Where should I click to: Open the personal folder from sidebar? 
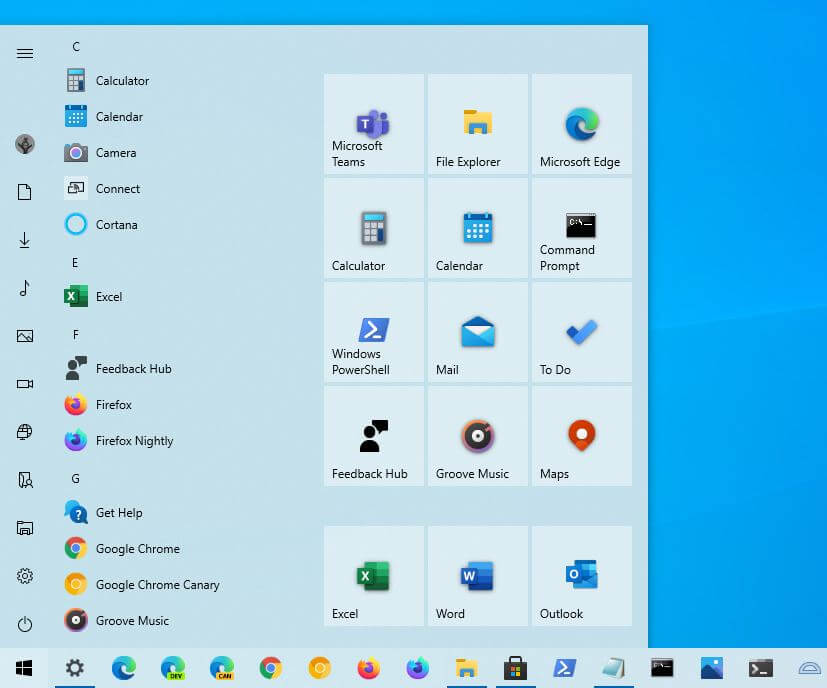coord(25,480)
